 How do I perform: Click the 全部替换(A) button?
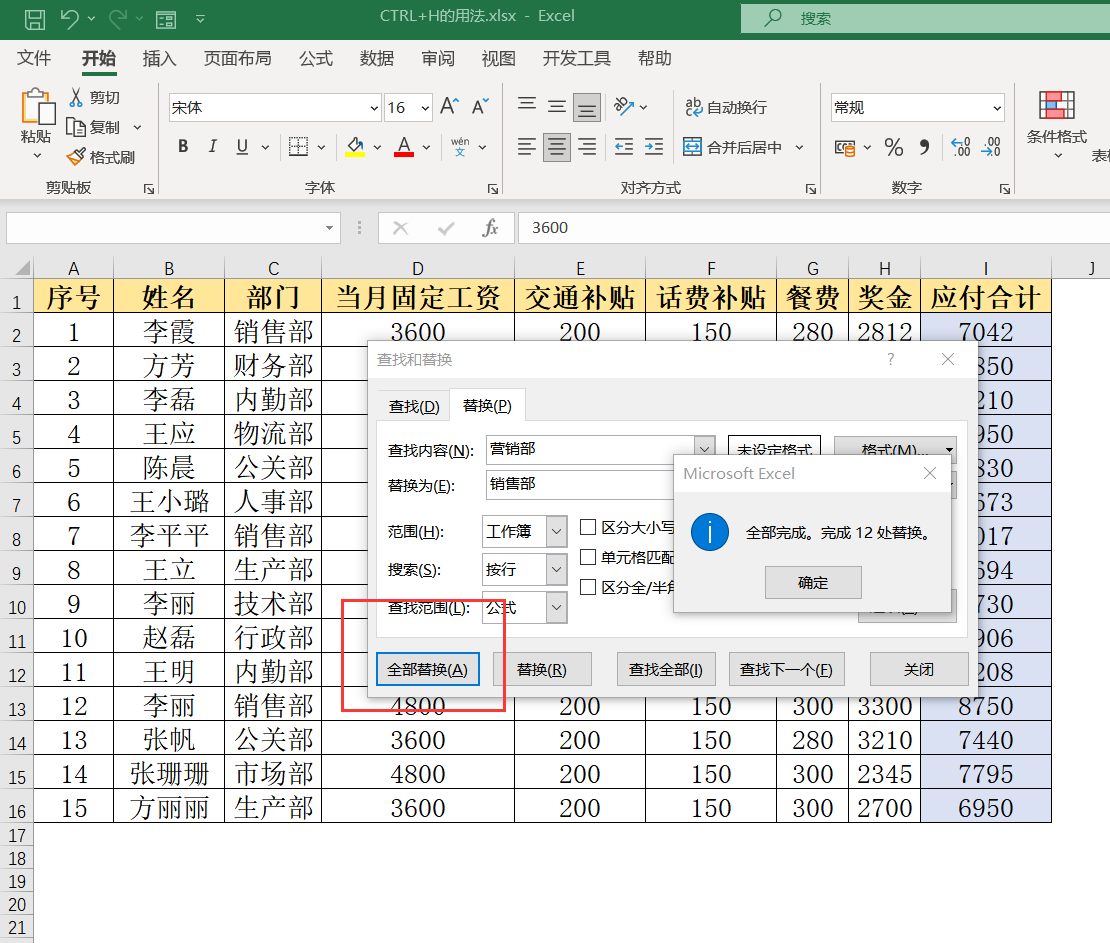point(428,670)
